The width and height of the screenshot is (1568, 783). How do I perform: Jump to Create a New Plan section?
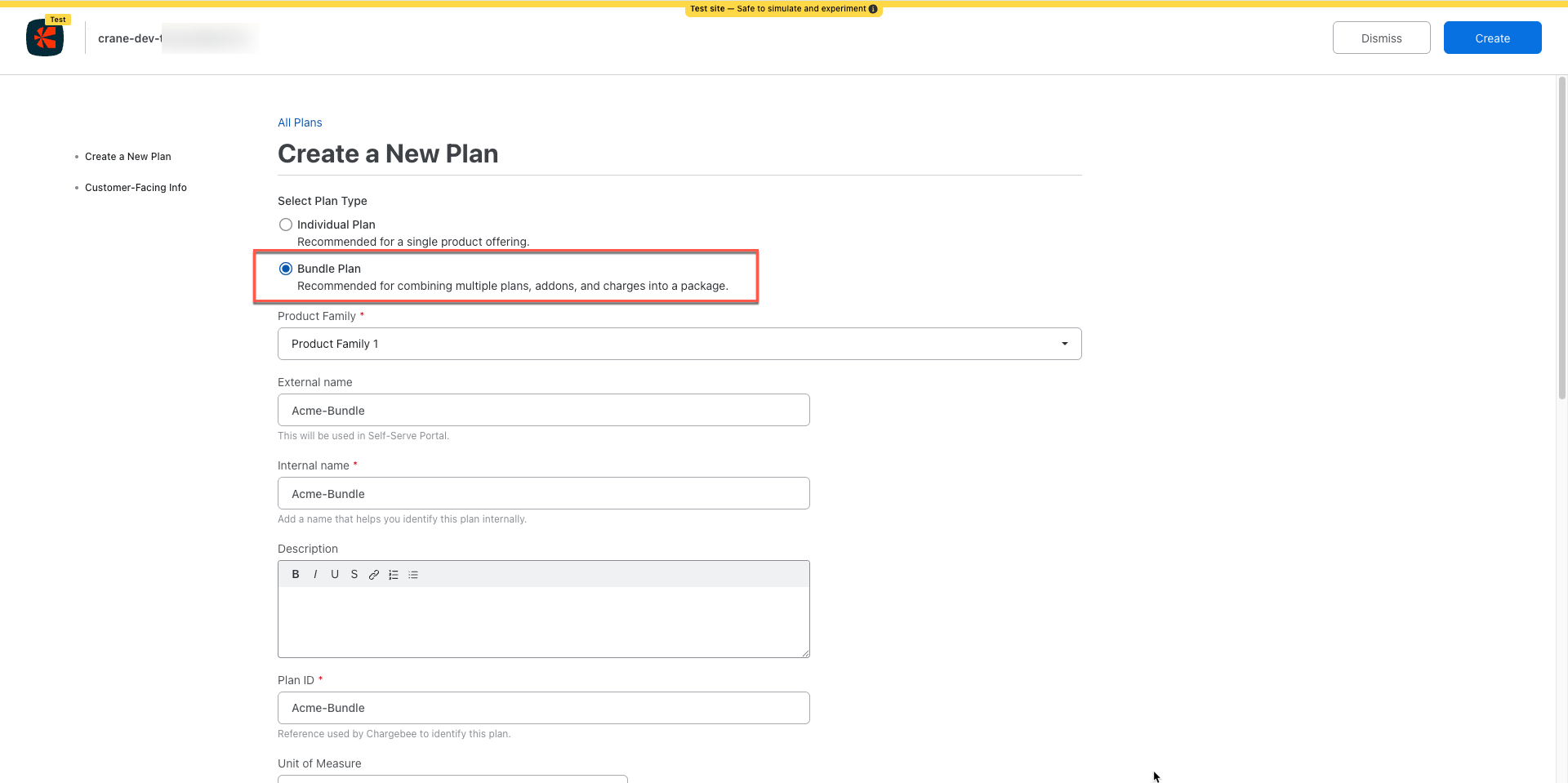point(127,157)
